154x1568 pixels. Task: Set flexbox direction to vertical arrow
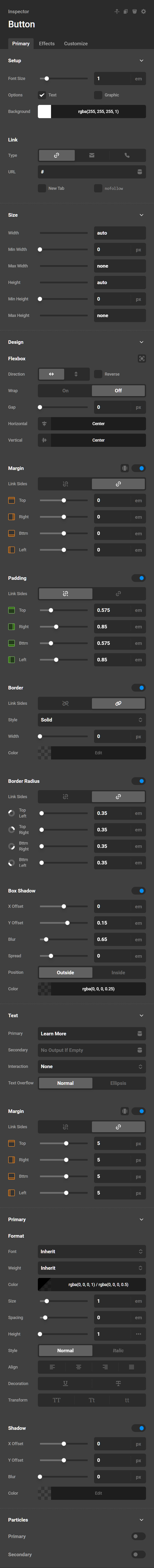click(x=76, y=374)
